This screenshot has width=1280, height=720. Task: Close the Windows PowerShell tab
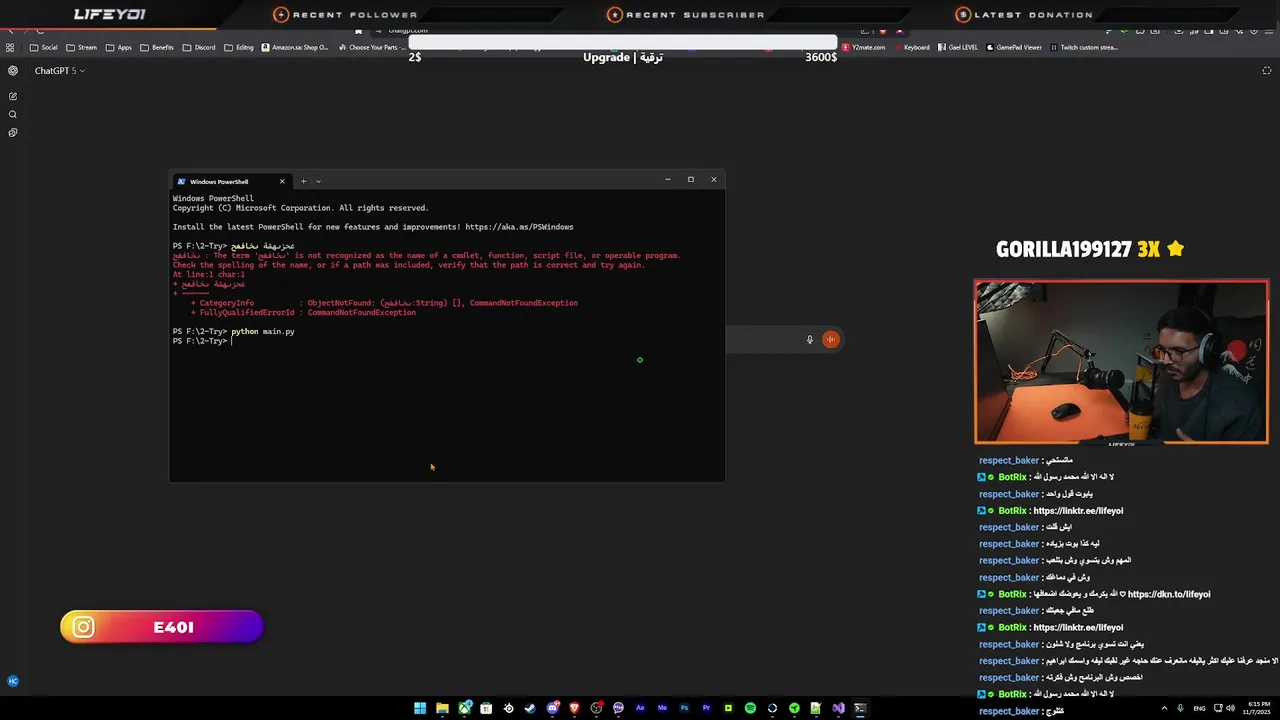pos(282,181)
